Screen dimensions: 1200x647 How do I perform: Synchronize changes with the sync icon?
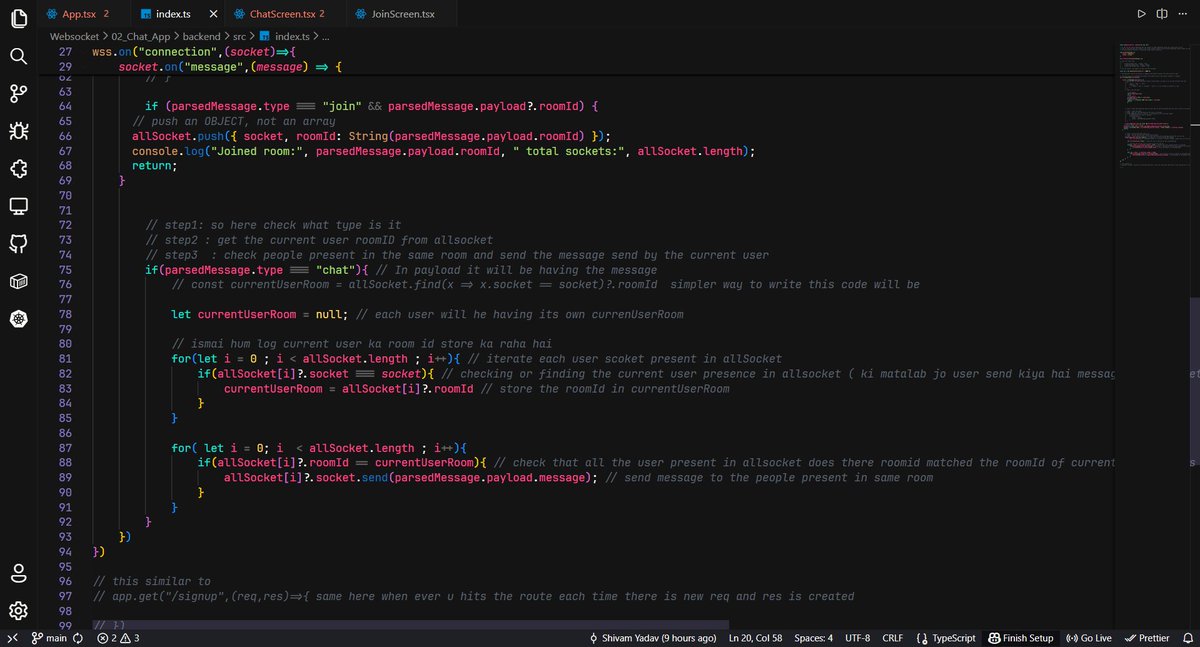click(77, 638)
